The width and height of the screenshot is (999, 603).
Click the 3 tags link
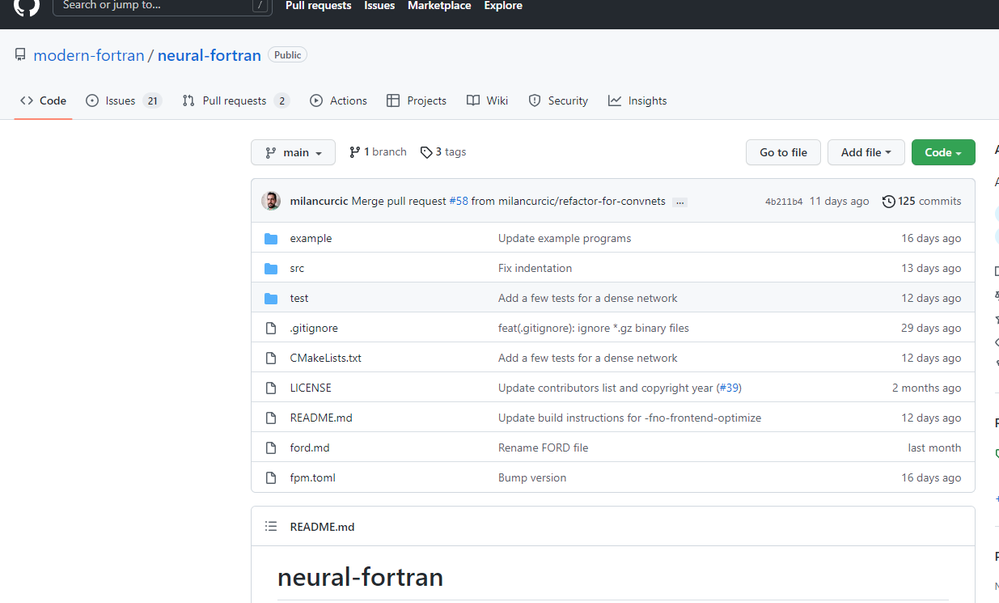[443, 152]
